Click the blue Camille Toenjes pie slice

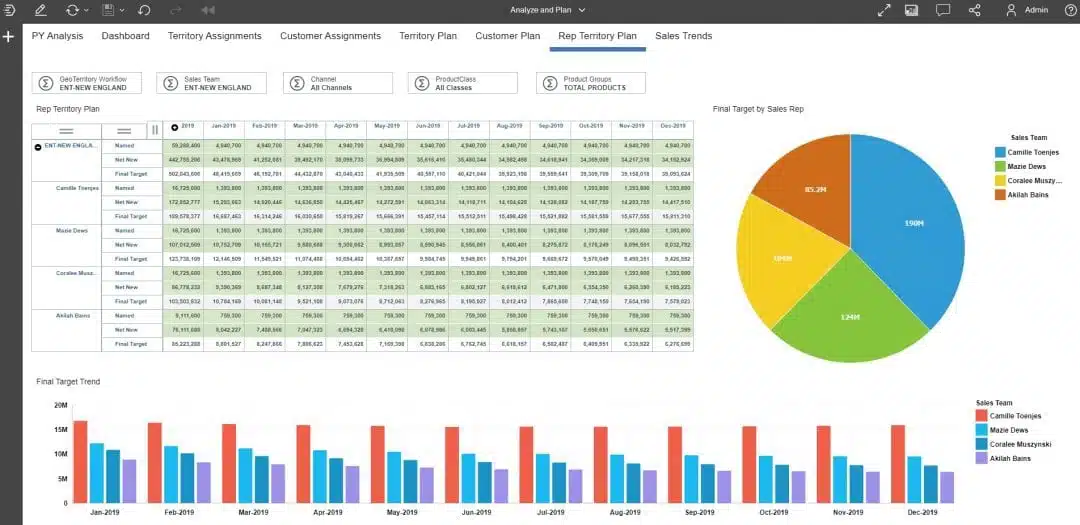tap(908, 224)
